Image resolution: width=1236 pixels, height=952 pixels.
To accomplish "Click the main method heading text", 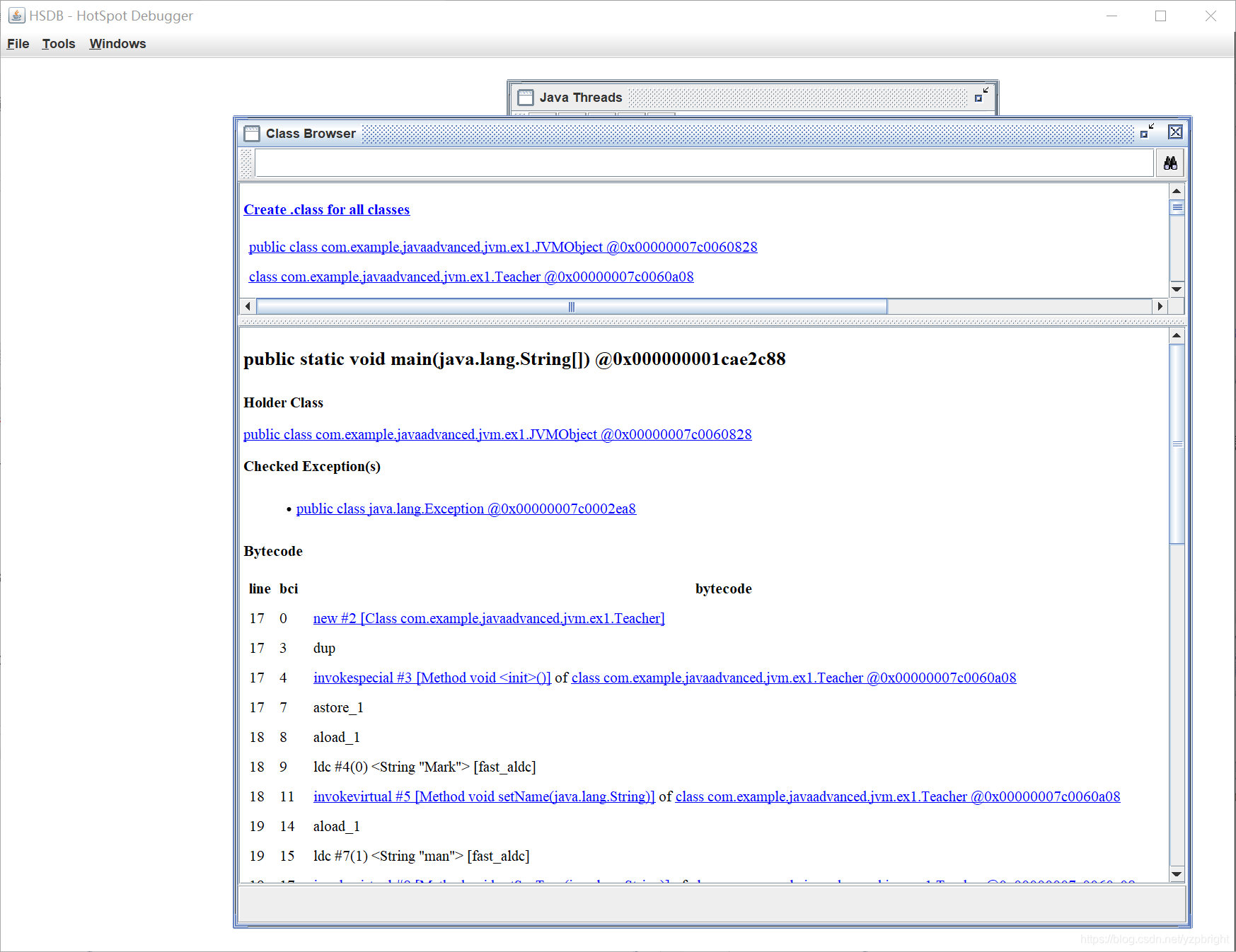I will point(514,359).
